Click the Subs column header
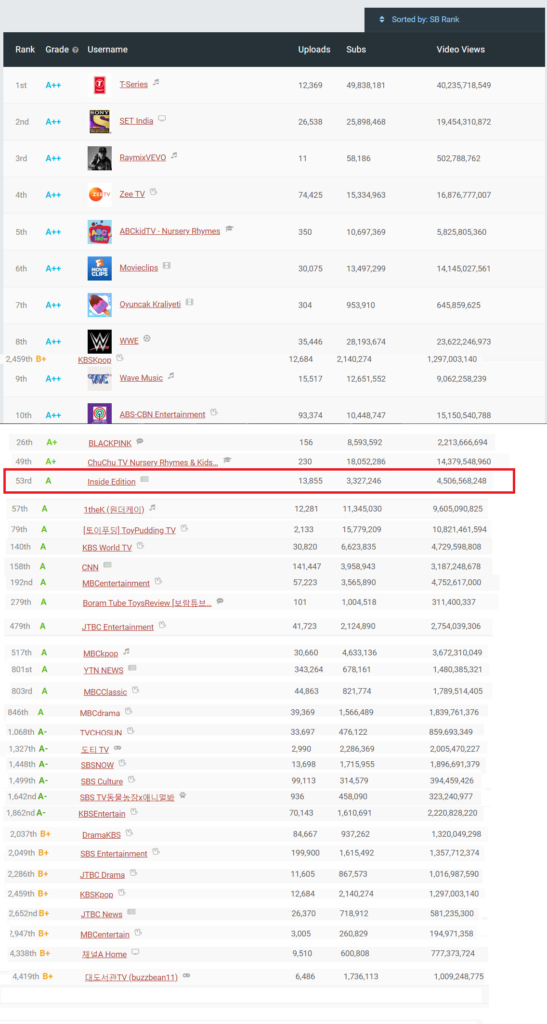The width and height of the screenshot is (547, 1024). tap(356, 50)
